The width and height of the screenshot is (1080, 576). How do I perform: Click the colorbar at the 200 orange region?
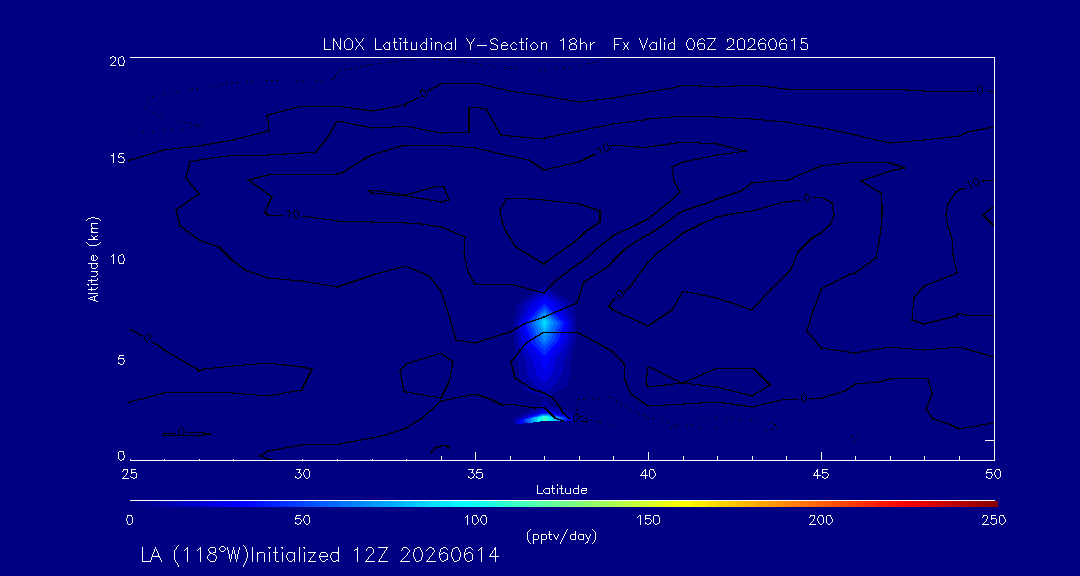tap(822, 503)
